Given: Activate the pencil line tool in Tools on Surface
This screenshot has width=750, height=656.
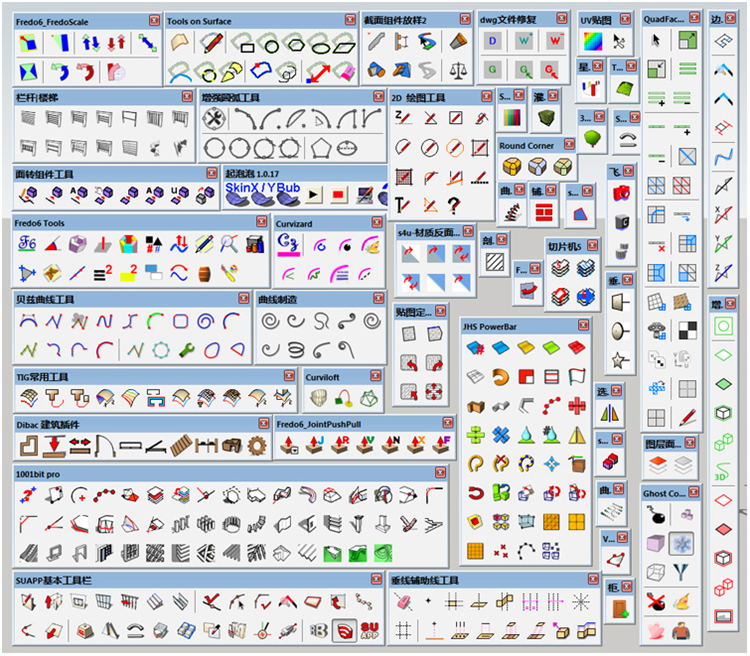Looking at the screenshot, I should click(211, 43).
